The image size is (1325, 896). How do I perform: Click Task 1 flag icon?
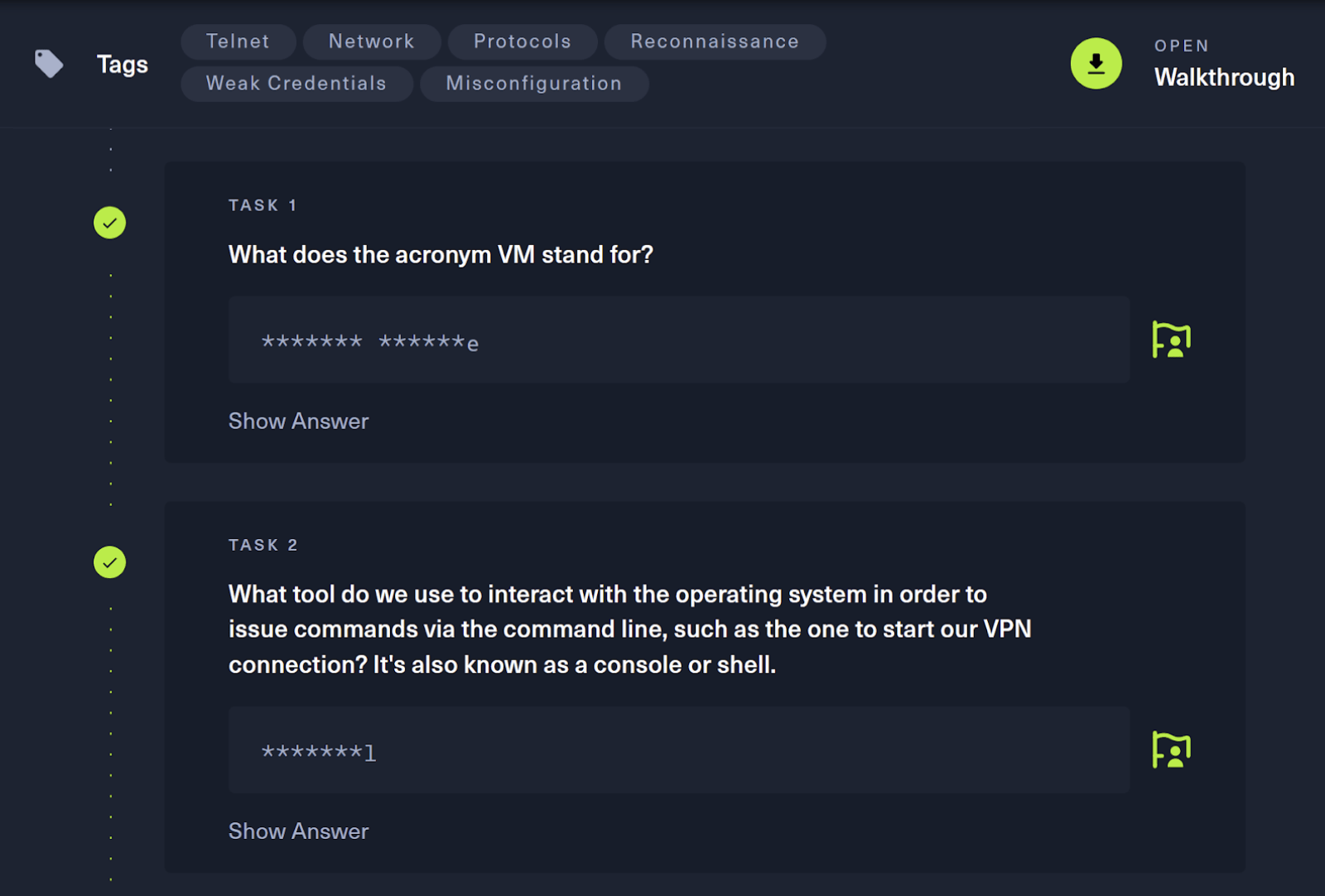[x=1171, y=340]
